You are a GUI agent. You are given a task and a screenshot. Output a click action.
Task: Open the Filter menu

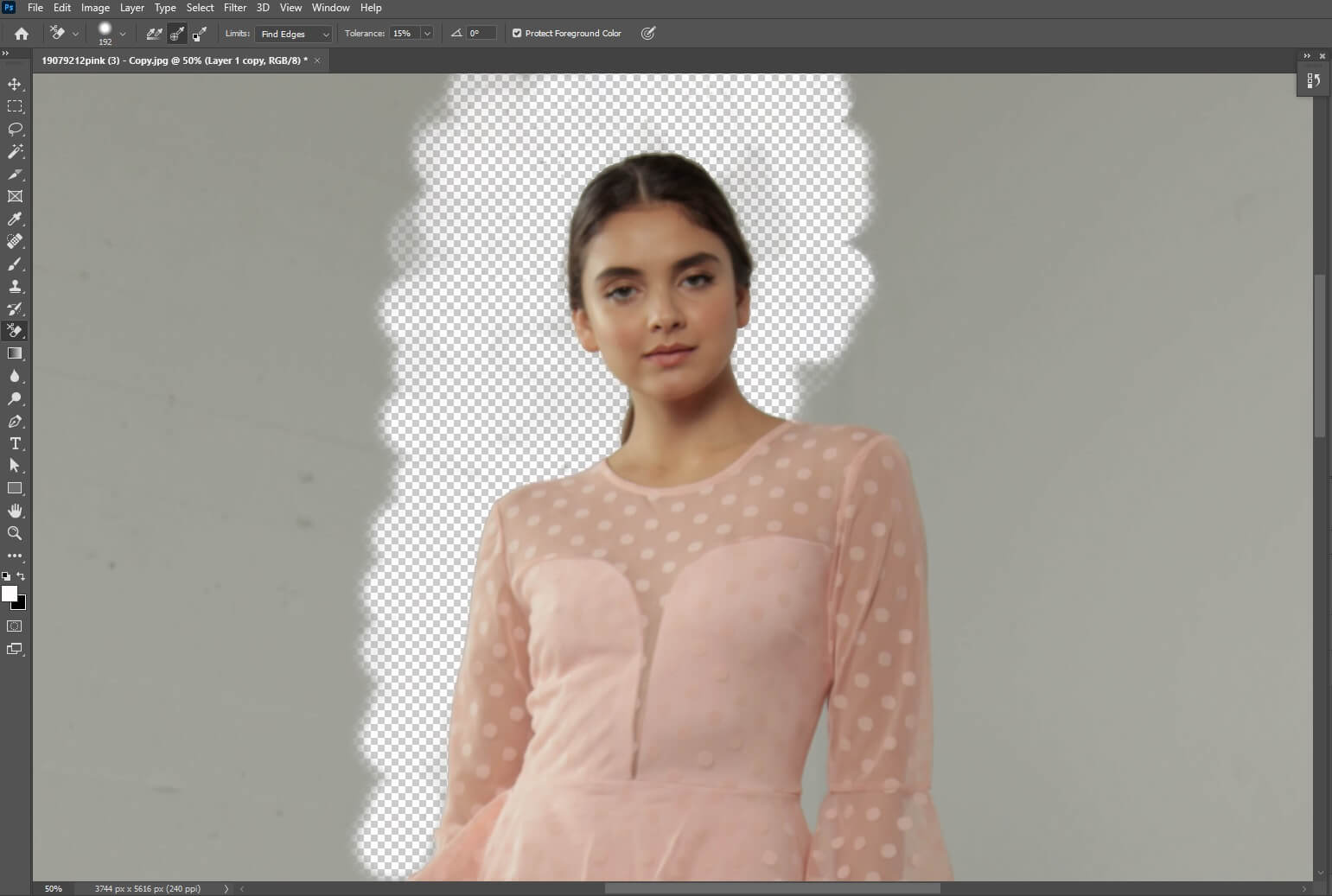235,7
